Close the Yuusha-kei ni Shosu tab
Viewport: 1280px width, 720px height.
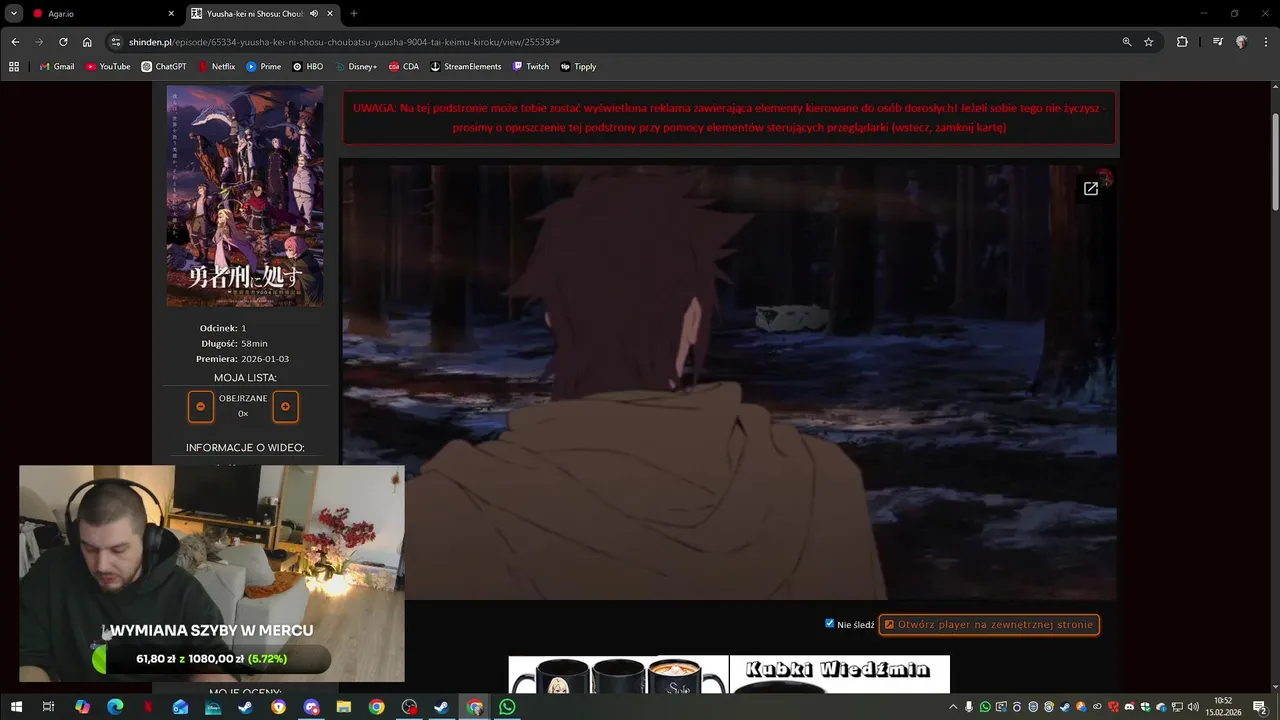tap(330, 14)
